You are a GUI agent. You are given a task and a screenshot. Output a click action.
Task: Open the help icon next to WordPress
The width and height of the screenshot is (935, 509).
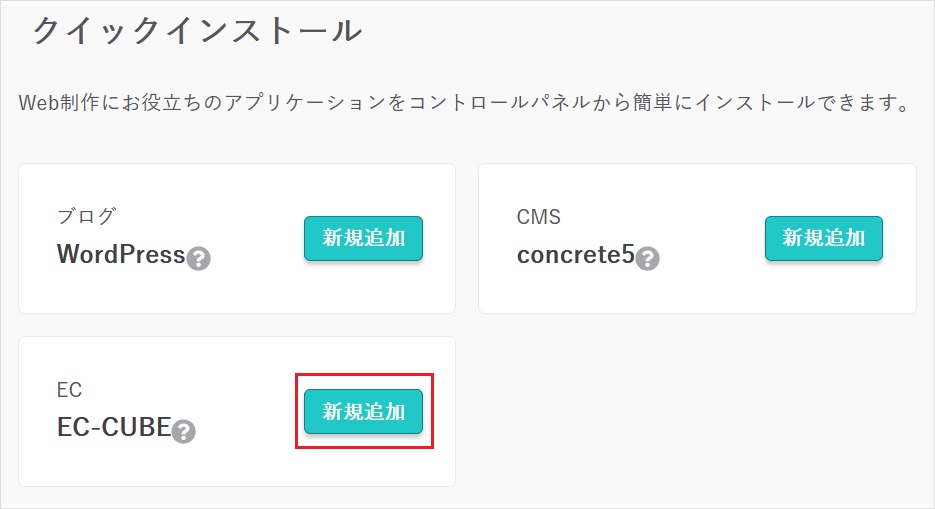(x=199, y=259)
